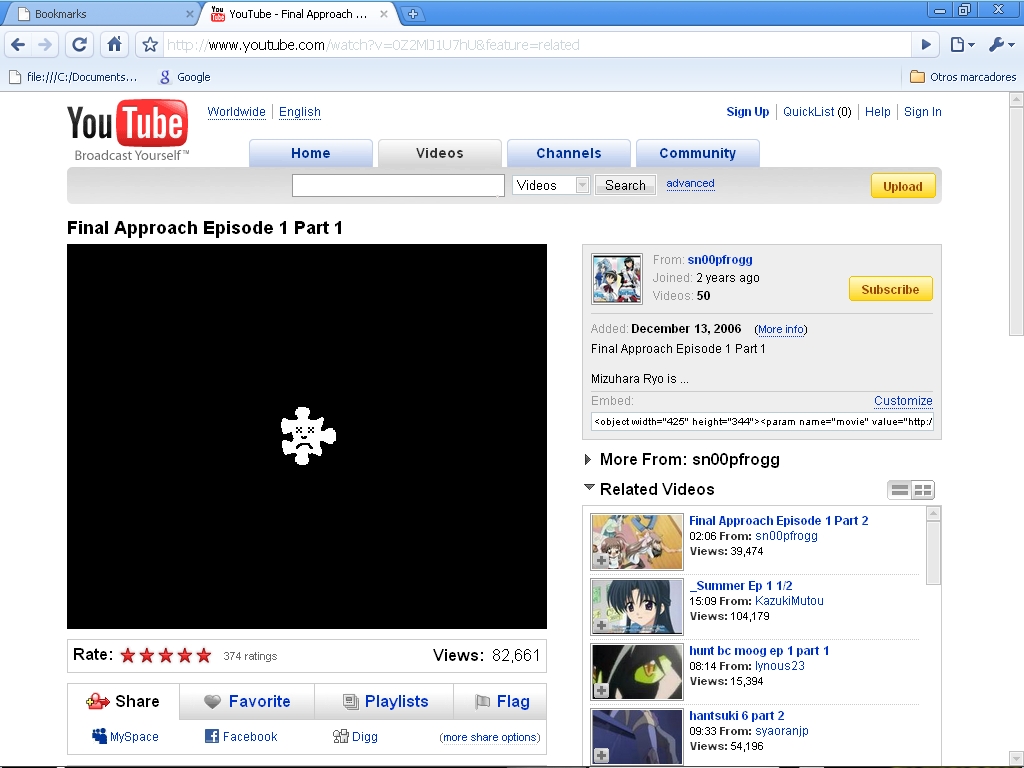Share the video to Facebook

(241, 737)
